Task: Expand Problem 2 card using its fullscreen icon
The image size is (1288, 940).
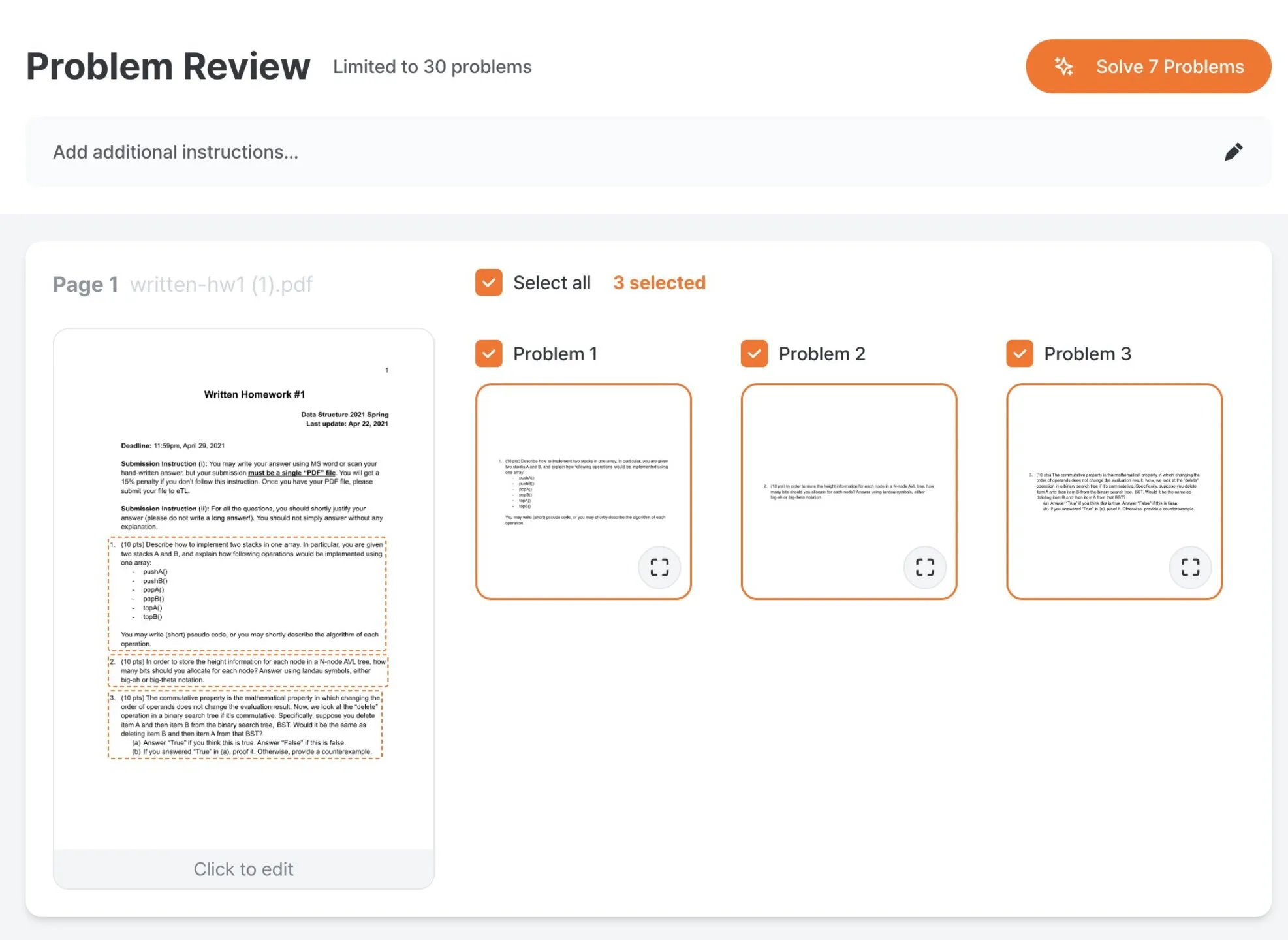Action: pos(924,567)
